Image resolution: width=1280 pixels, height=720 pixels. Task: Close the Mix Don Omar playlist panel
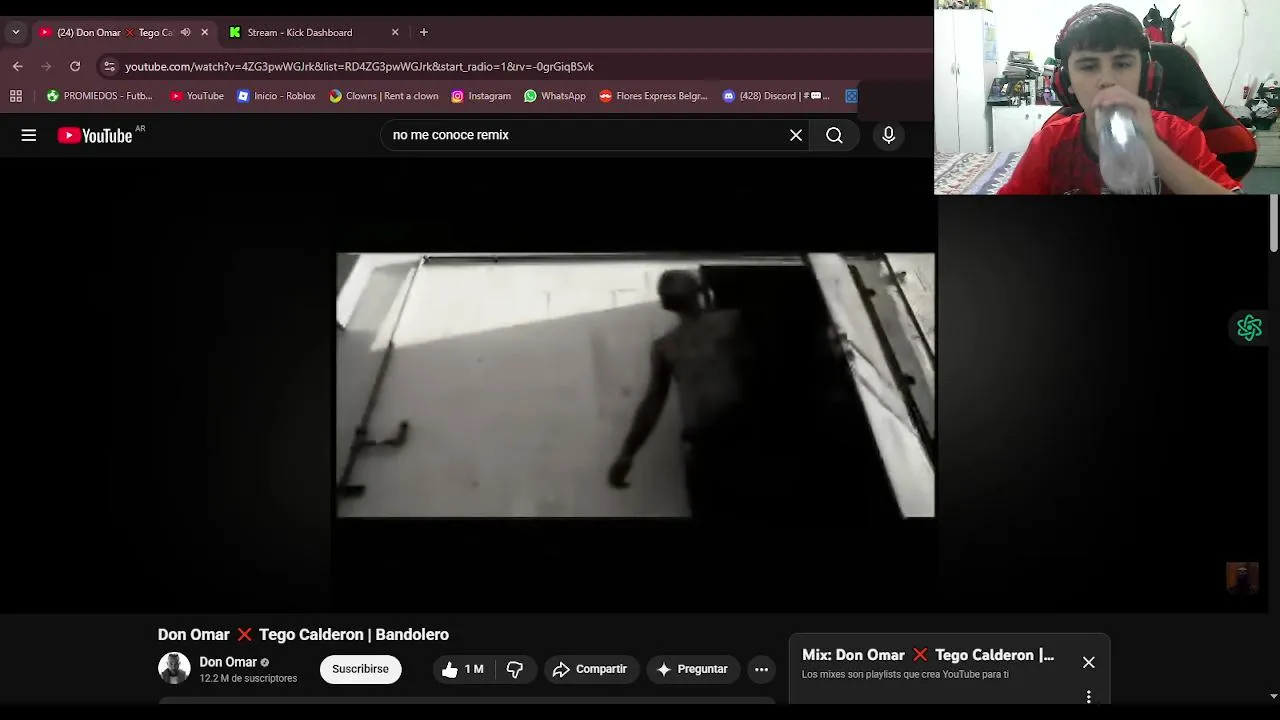(x=1089, y=662)
